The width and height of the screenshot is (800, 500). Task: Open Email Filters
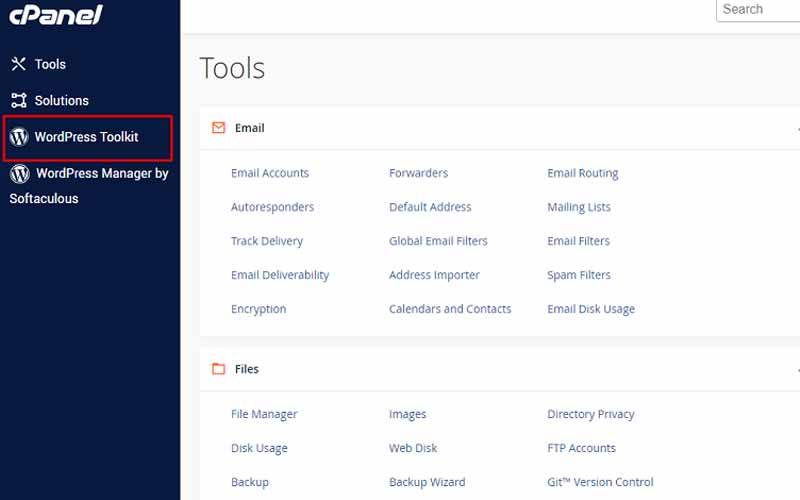(x=579, y=241)
